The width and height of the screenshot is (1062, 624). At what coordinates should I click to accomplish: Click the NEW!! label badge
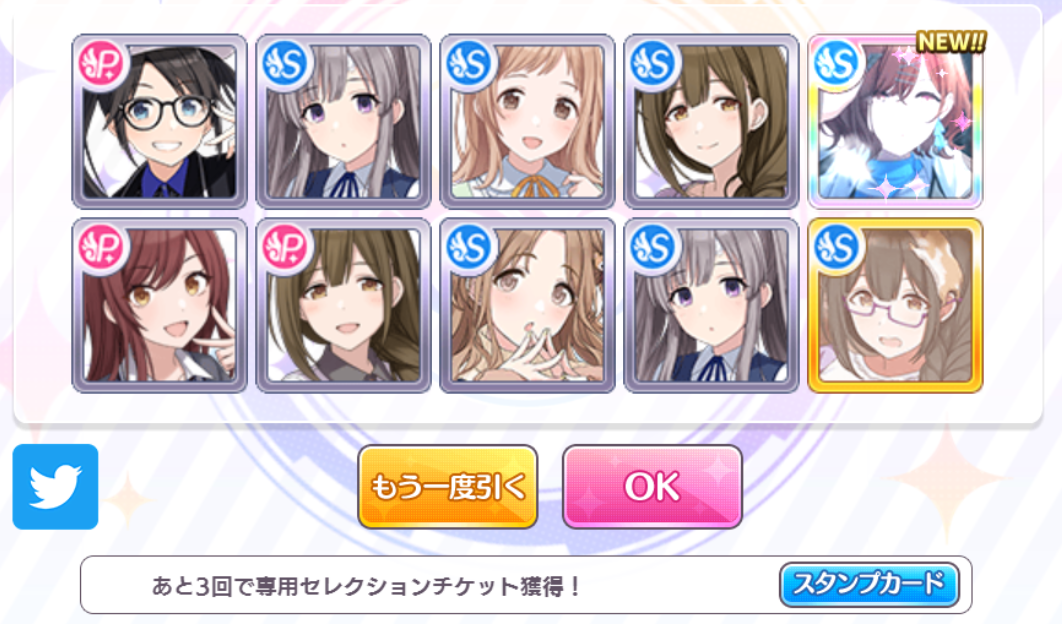click(951, 42)
